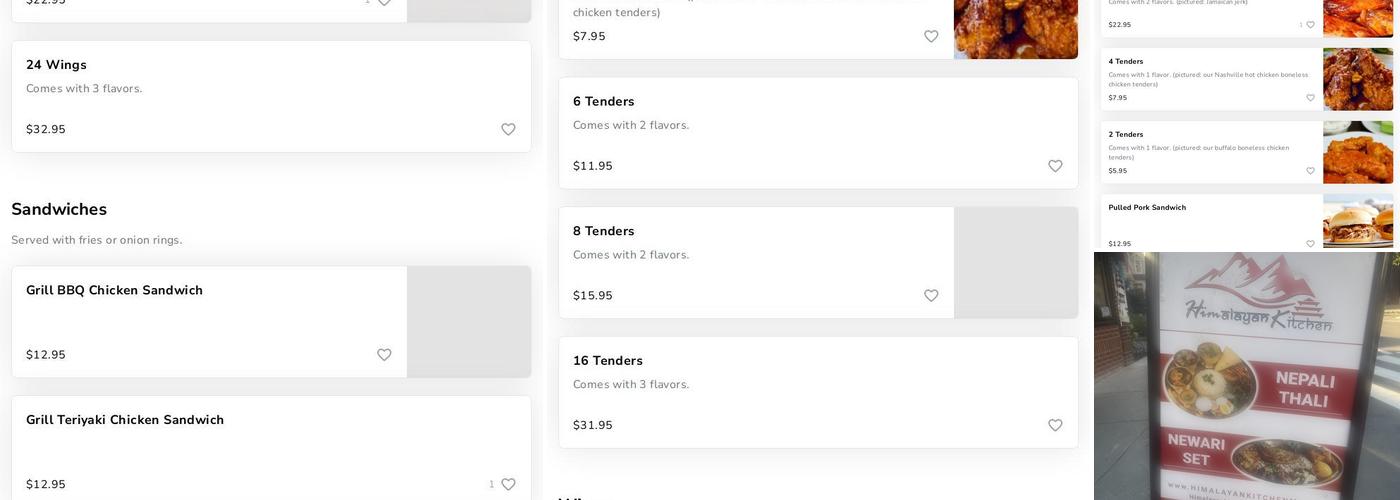Open the Grill BBQ Chicken Sandwich title
Viewport: 1400px width, 500px height.
point(114,291)
